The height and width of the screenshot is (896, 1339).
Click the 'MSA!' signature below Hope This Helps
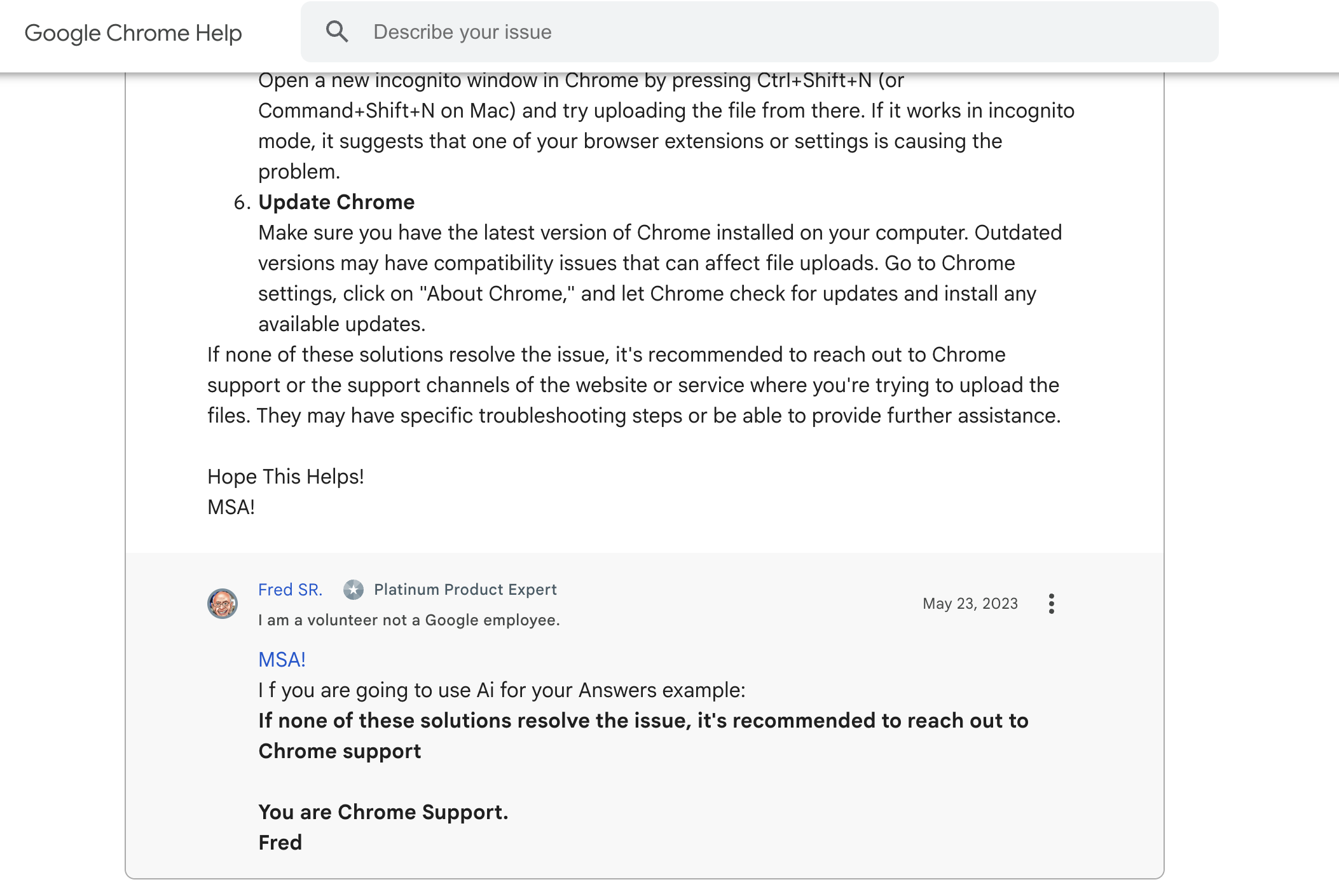click(x=231, y=507)
